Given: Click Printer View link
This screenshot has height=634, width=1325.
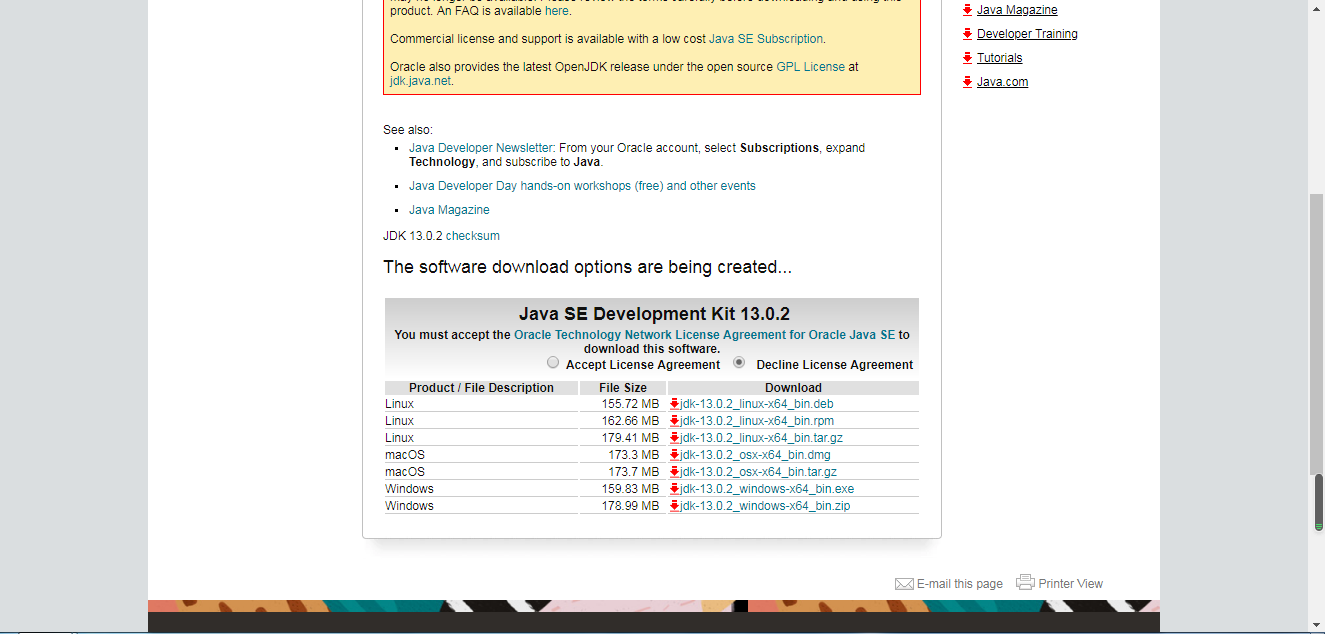Looking at the screenshot, I should point(1071,584).
